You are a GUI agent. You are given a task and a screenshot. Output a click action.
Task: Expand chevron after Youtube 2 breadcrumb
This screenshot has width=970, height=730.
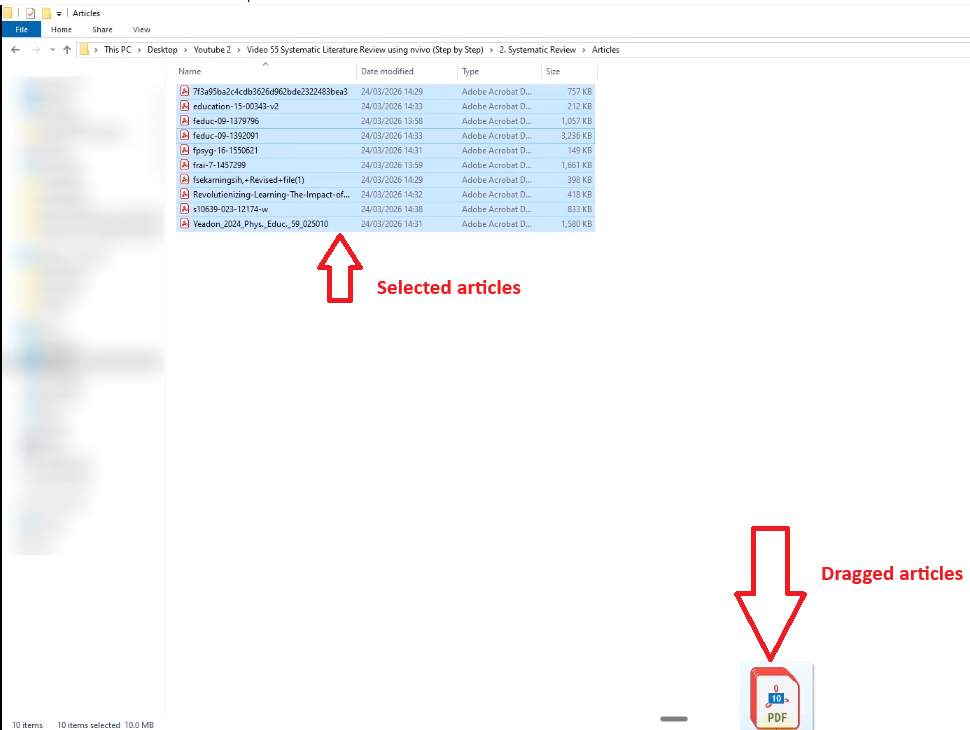point(239,49)
